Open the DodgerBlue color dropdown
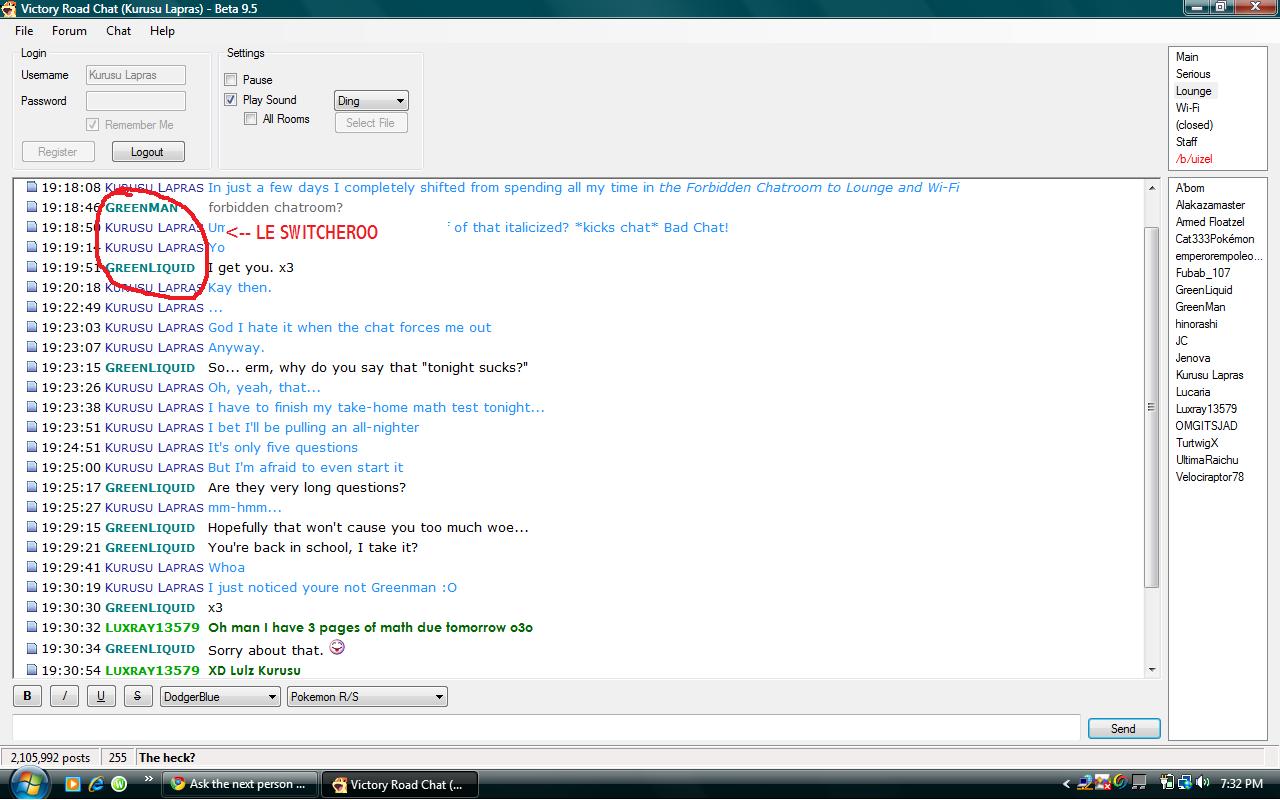1280x800 pixels. coord(220,697)
